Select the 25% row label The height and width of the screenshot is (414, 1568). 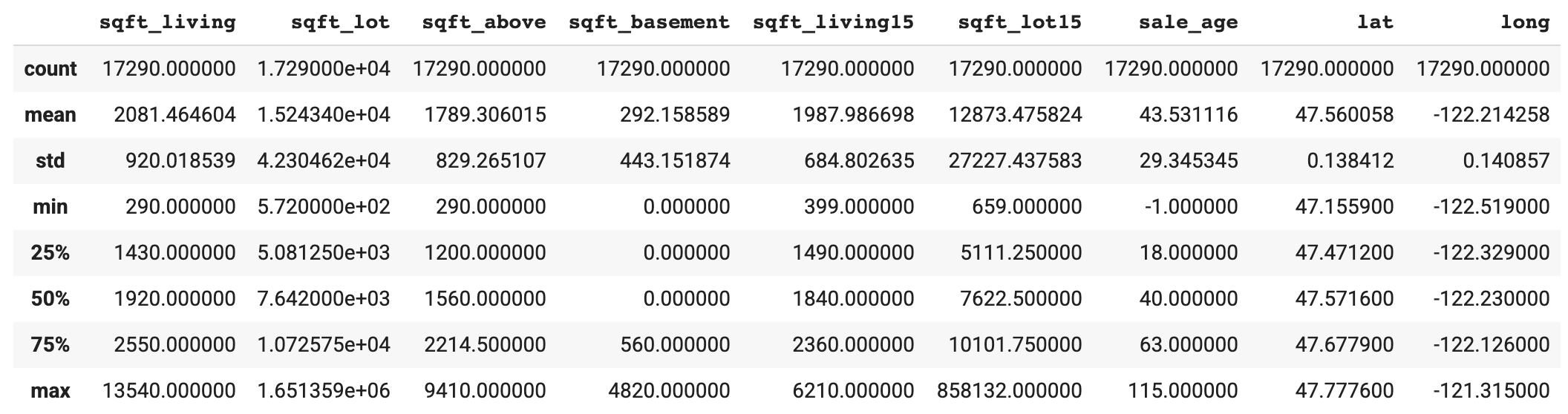tap(50, 253)
